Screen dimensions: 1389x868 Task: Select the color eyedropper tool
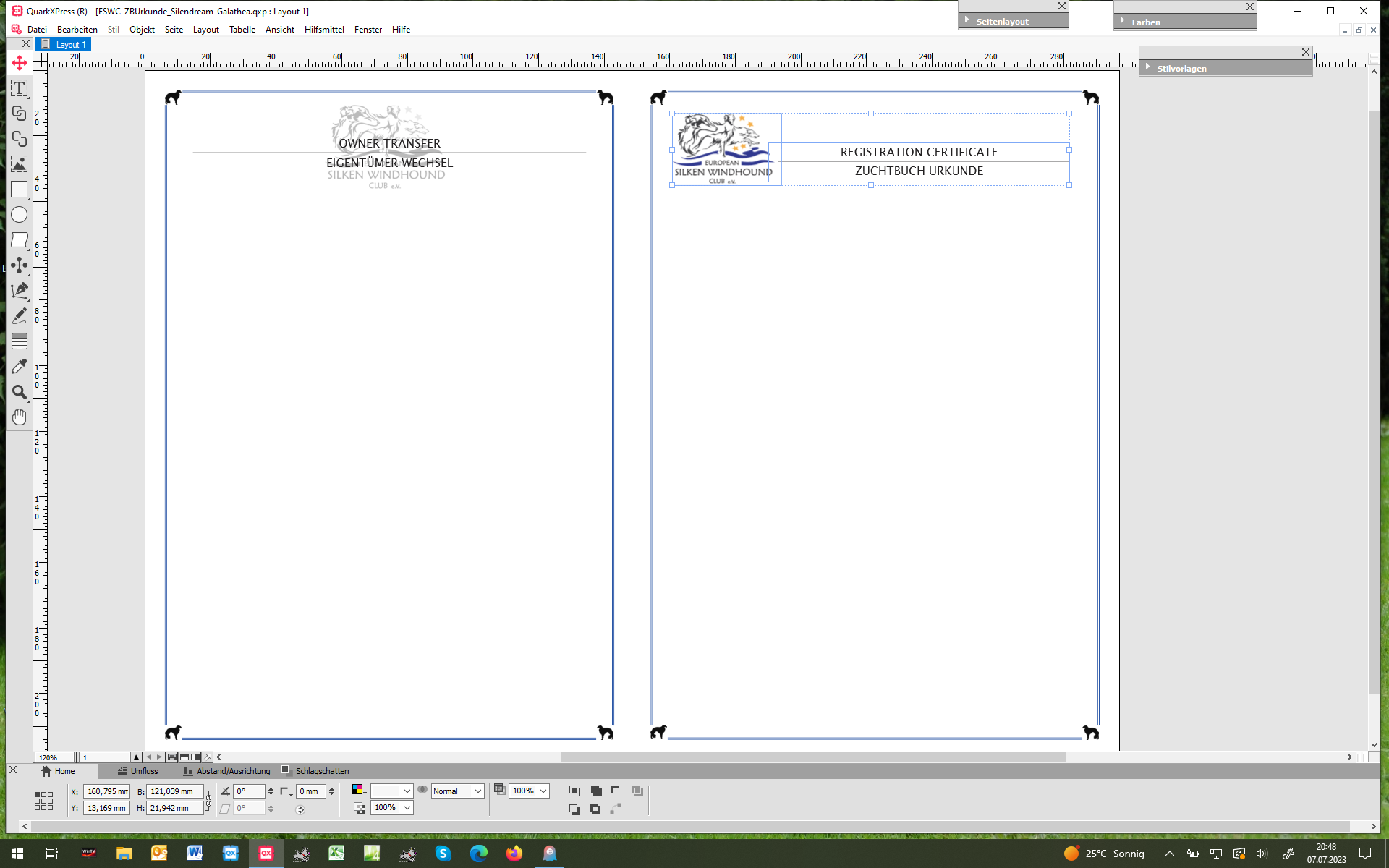pos(20,367)
